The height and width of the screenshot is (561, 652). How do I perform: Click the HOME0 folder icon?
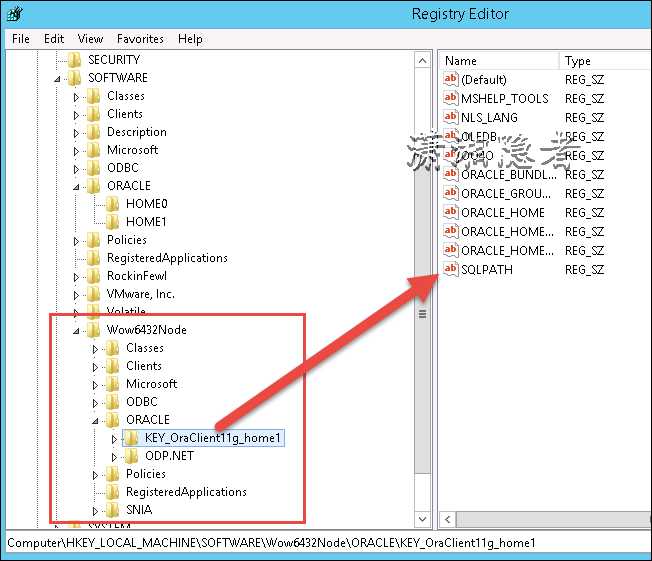(x=112, y=204)
